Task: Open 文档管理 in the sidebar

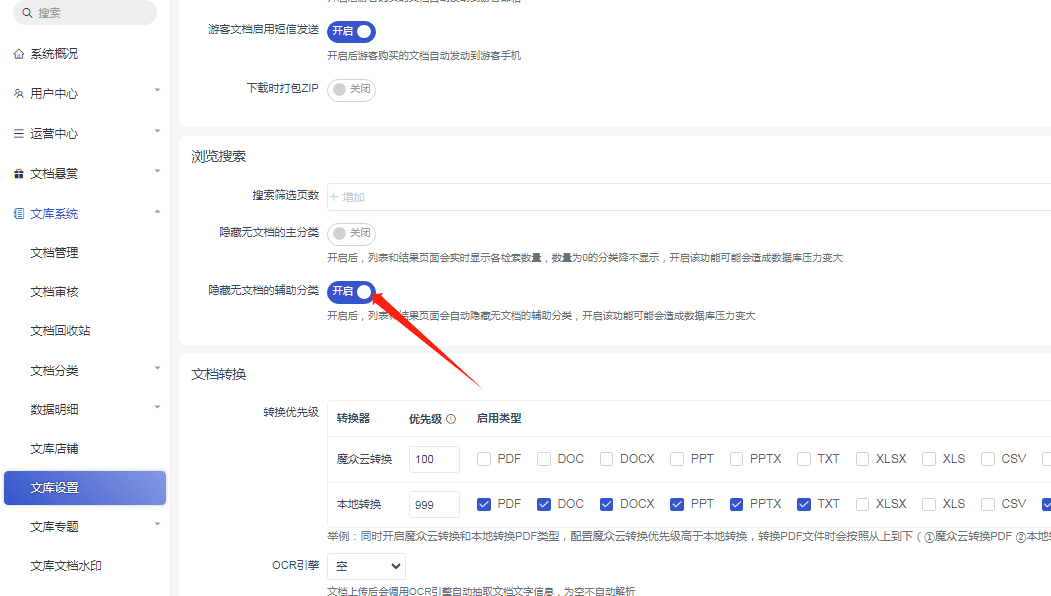Action: click(54, 253)
